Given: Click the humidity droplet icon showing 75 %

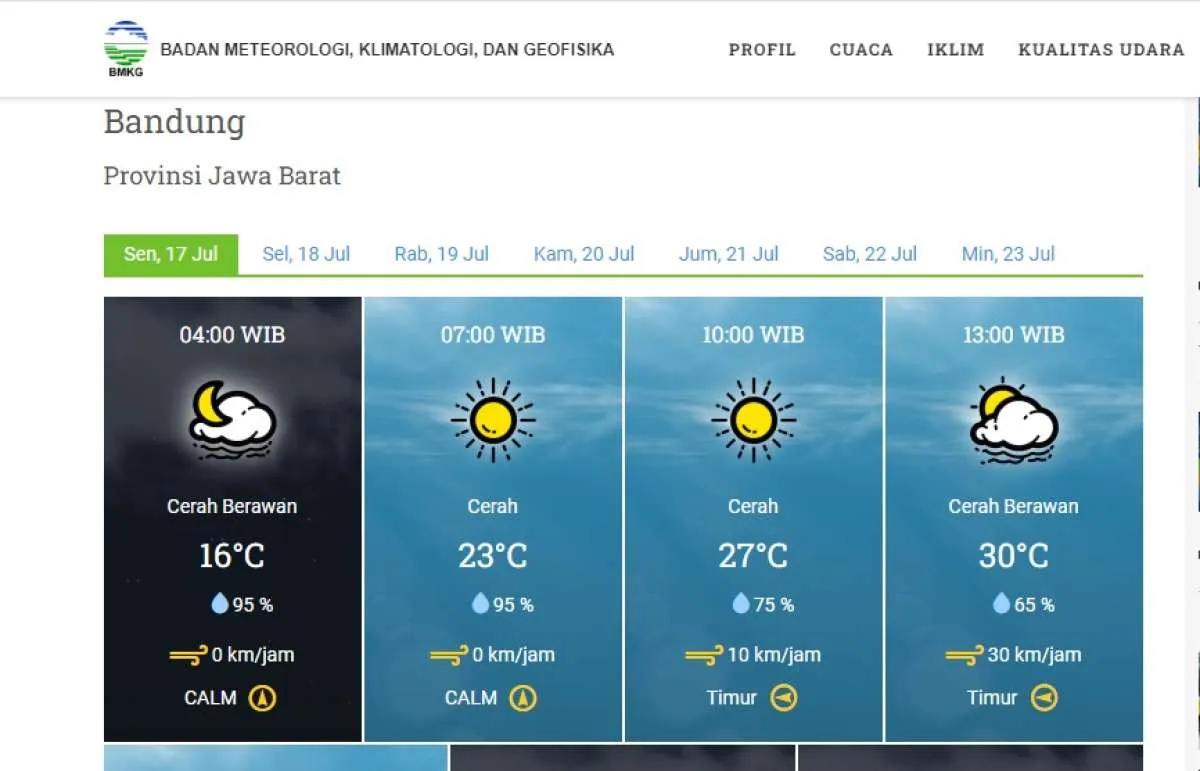Looking at the screenshot, I should 740,603.
